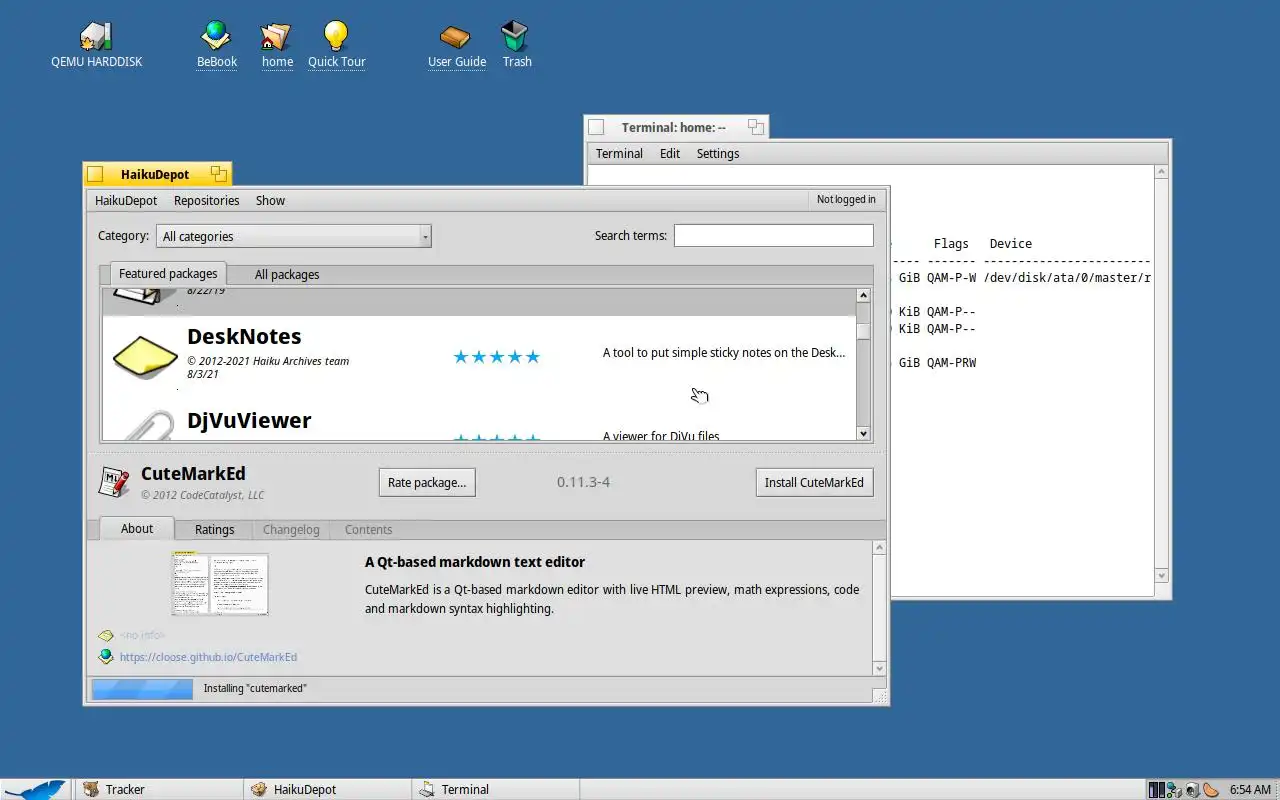Select the DeskNotes package title
1280x800 pixels.
click(244, 337)
